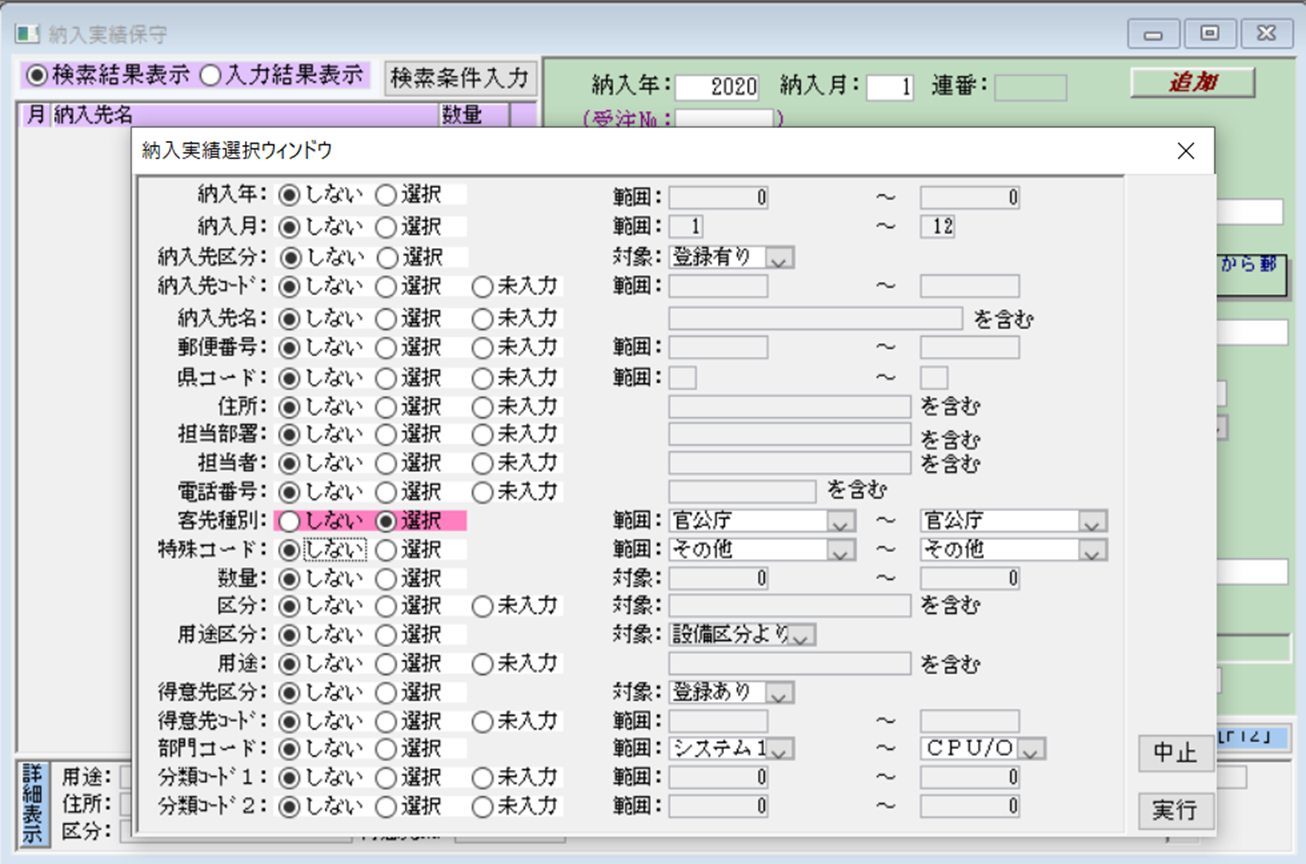Image resolution: width=1306 pixels, height=864 pixels.
Task: Click the 納入年 input showing 2020
Action: [716, 87]
